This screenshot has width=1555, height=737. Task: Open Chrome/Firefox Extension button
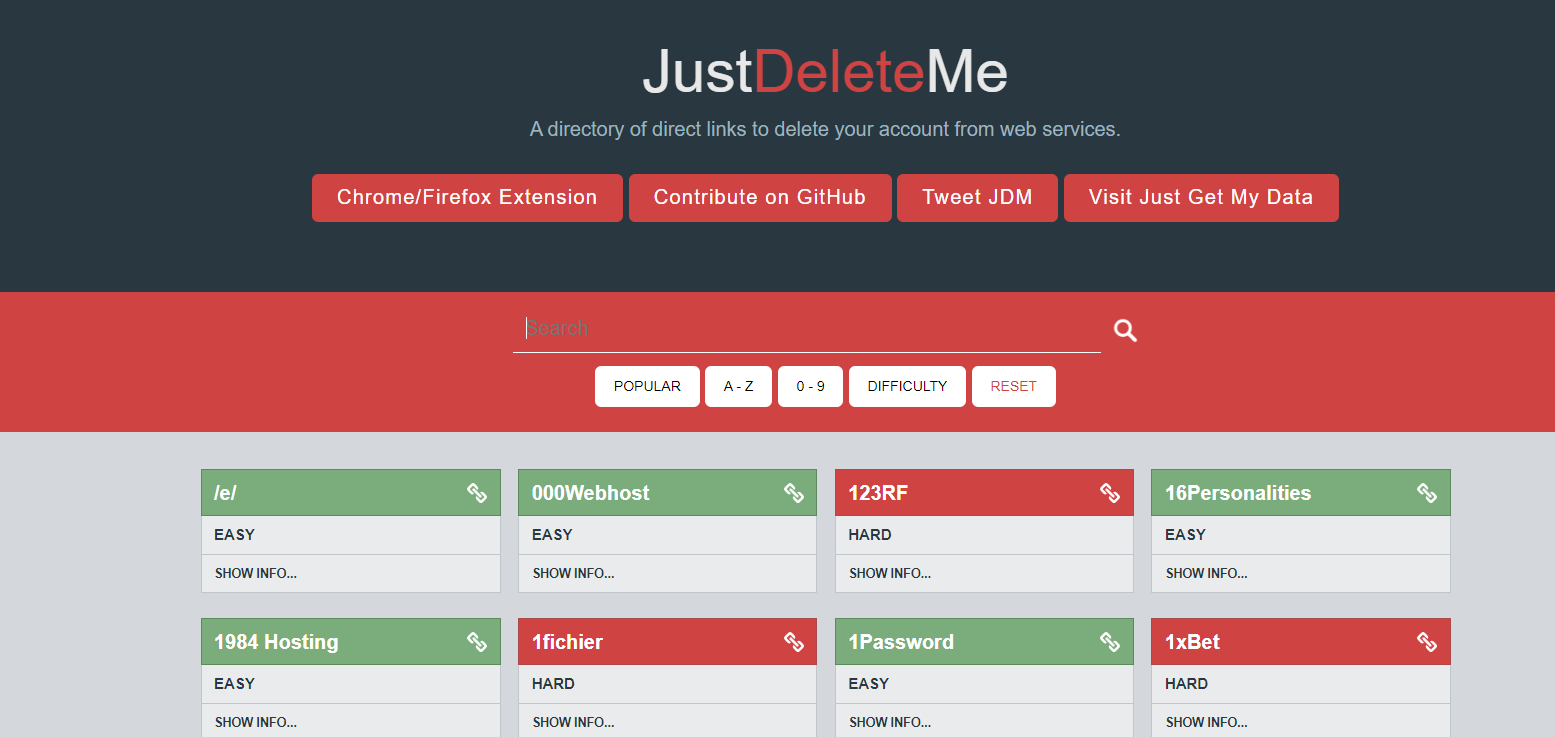pyautogui.click(x=467, y=198)
